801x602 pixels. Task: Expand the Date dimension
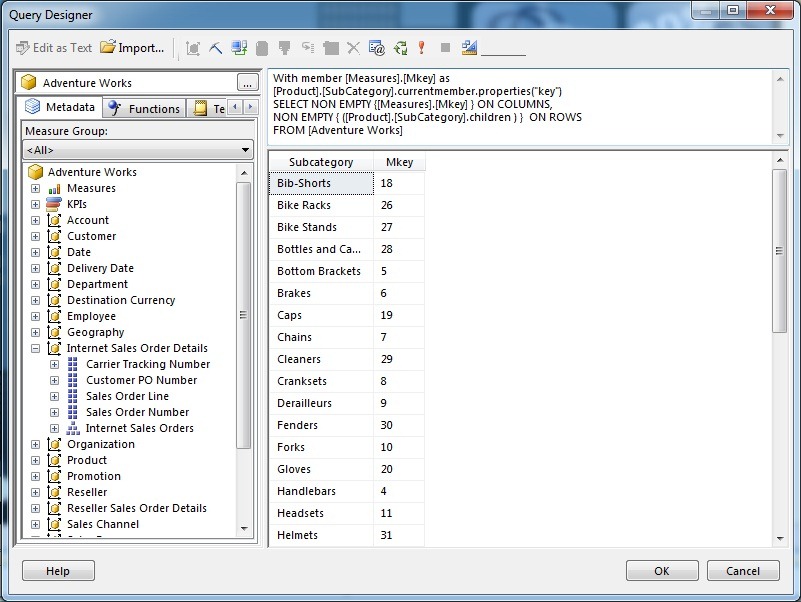35,252
